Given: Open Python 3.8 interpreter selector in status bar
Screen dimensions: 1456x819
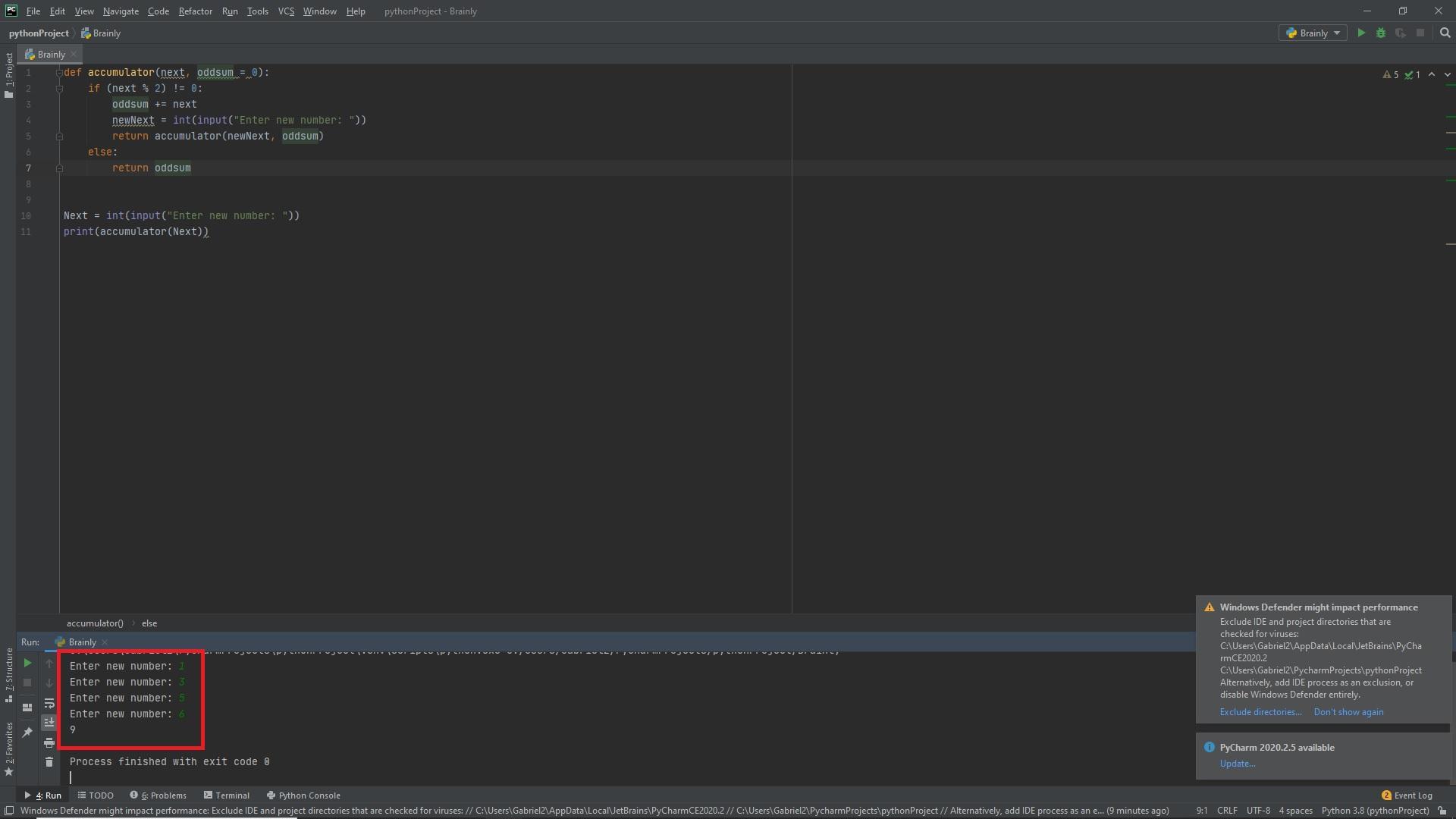Looking at the screenshot, I should click(x=1375, y=811).
